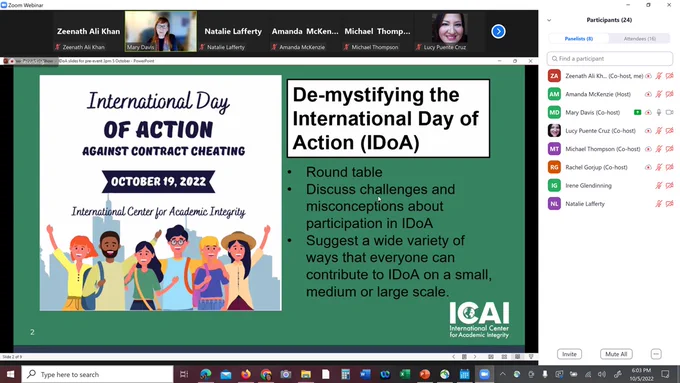Toggle Lucy Puente Cruz's muted microphone icon
Screen dimensions: 680x383
coord(659,131)
